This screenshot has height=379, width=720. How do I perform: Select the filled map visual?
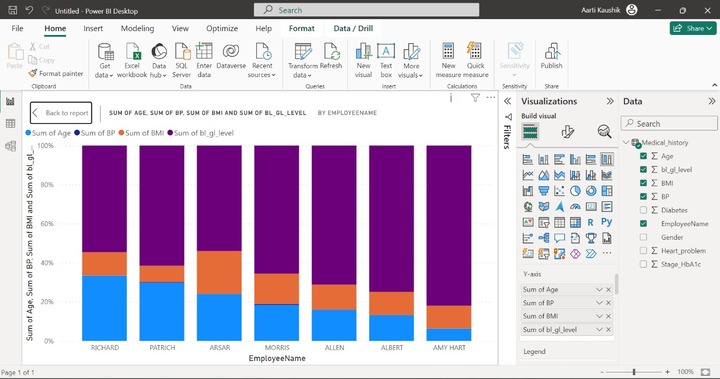click(544, 207)
